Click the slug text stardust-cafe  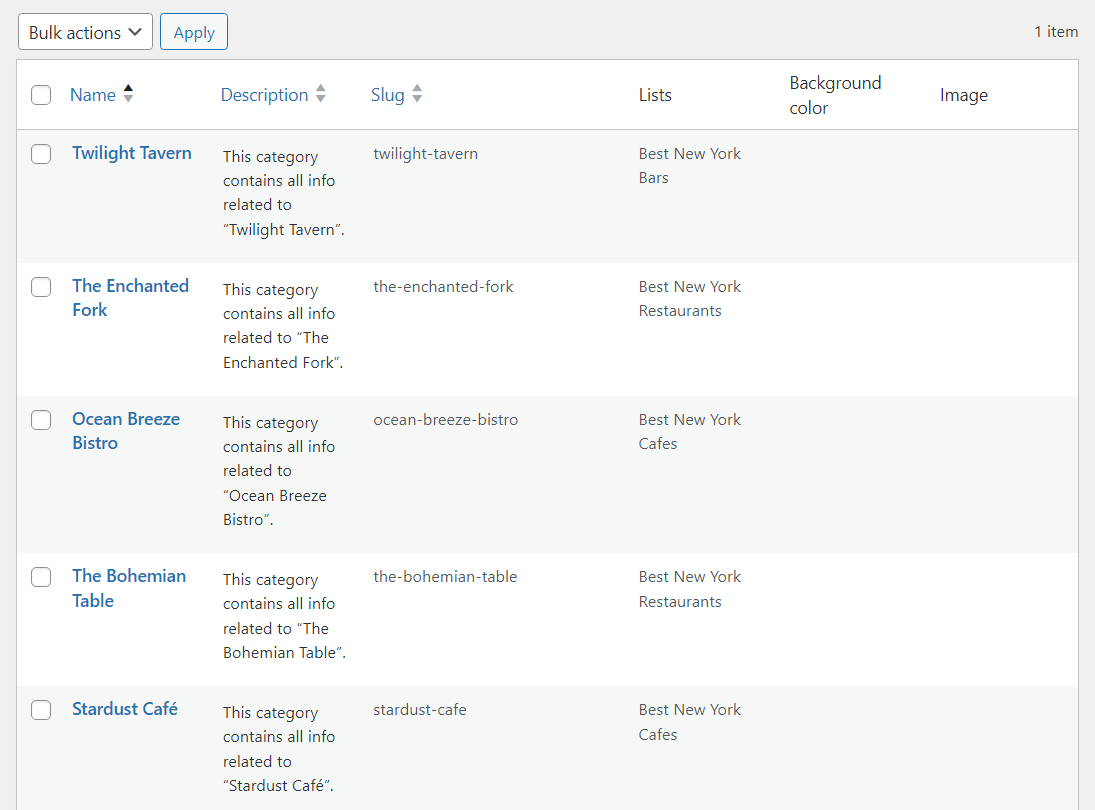[x=420, y=710]
